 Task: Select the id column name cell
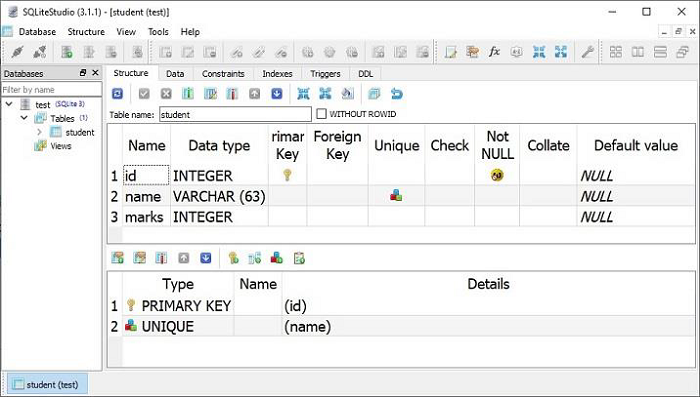146,176
